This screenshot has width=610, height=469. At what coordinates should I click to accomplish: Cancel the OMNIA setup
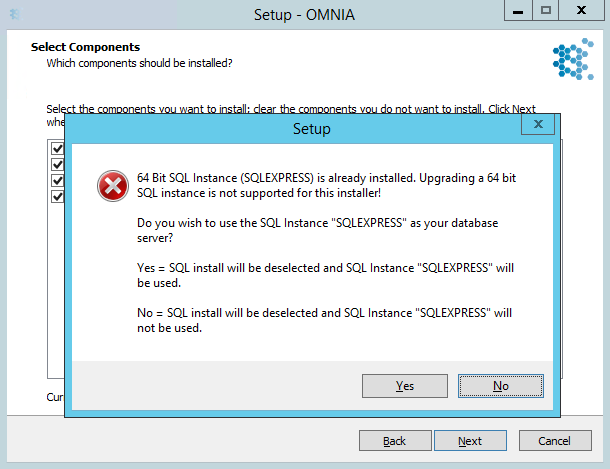(x=555, y=441)
